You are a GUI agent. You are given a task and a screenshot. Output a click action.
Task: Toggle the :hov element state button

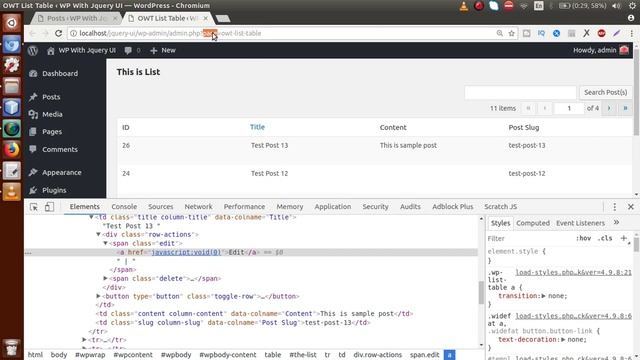pyautogui.click(x=583, y=238)
